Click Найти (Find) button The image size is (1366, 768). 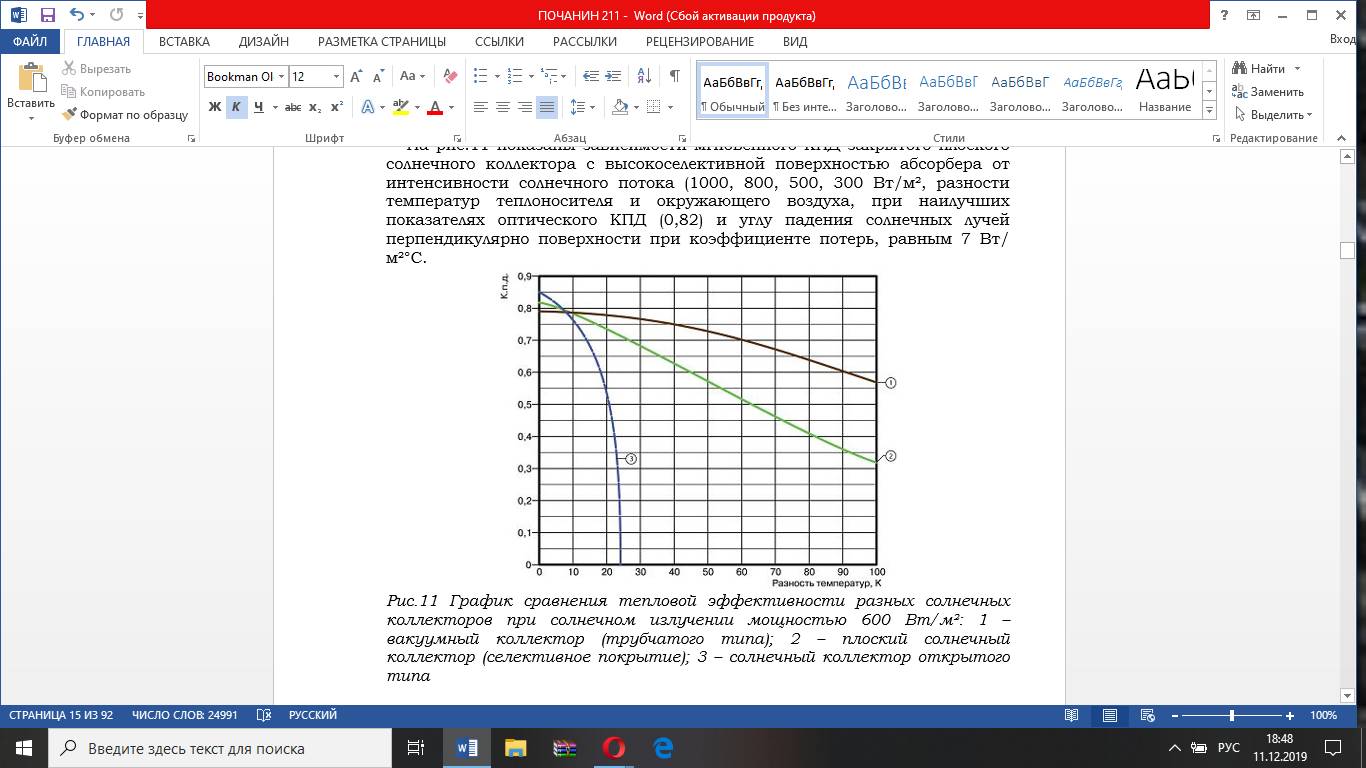(x=1260, y=69)
